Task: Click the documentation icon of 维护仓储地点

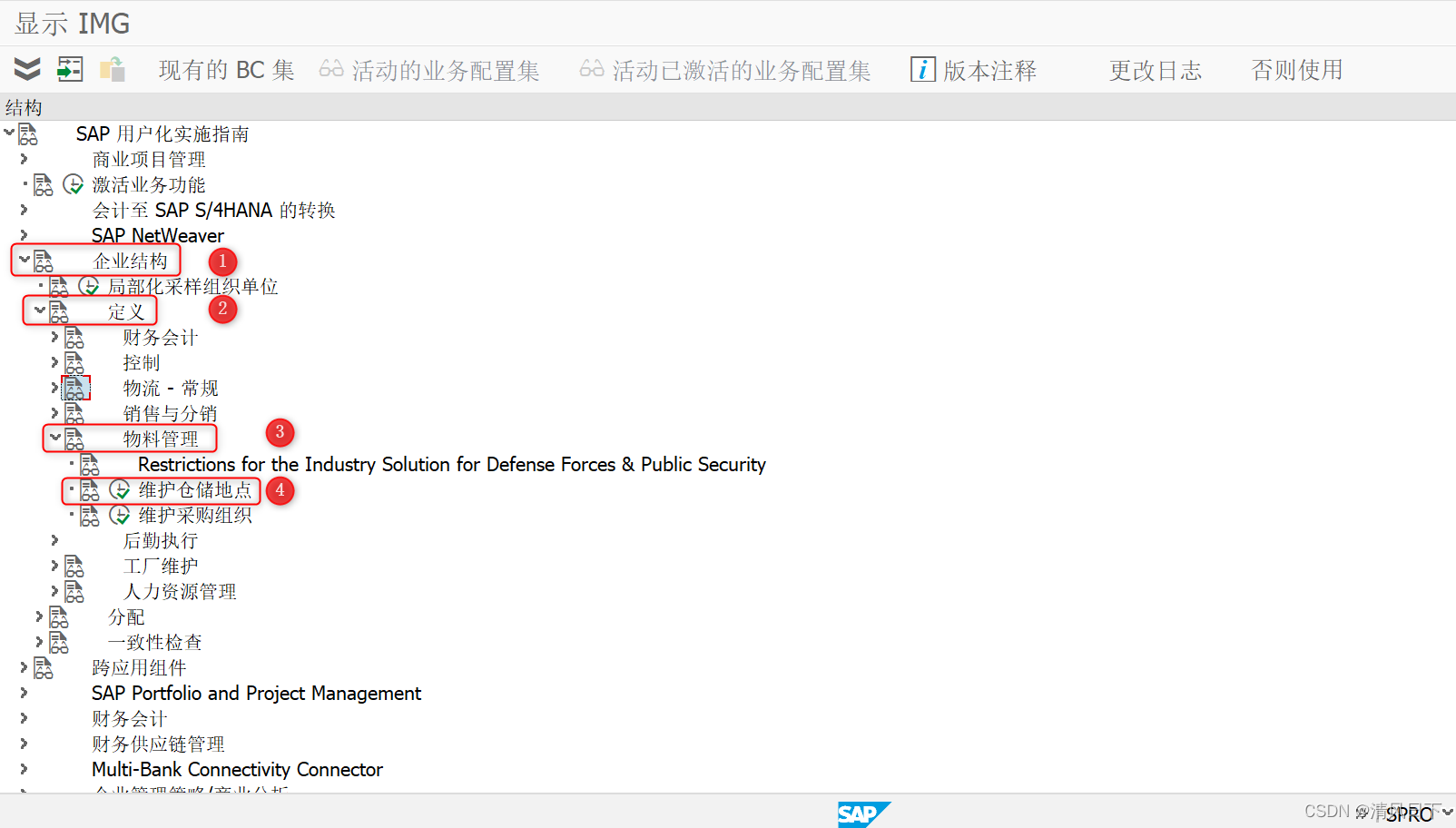Action: coord(90,490)
